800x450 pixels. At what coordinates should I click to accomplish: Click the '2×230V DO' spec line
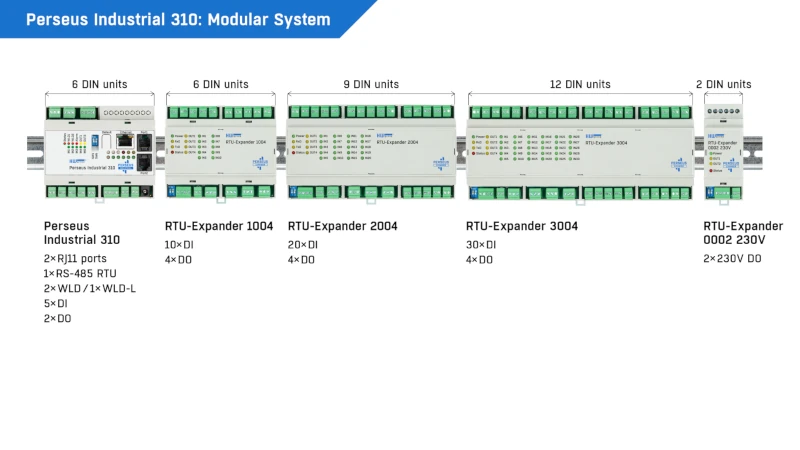732,259
